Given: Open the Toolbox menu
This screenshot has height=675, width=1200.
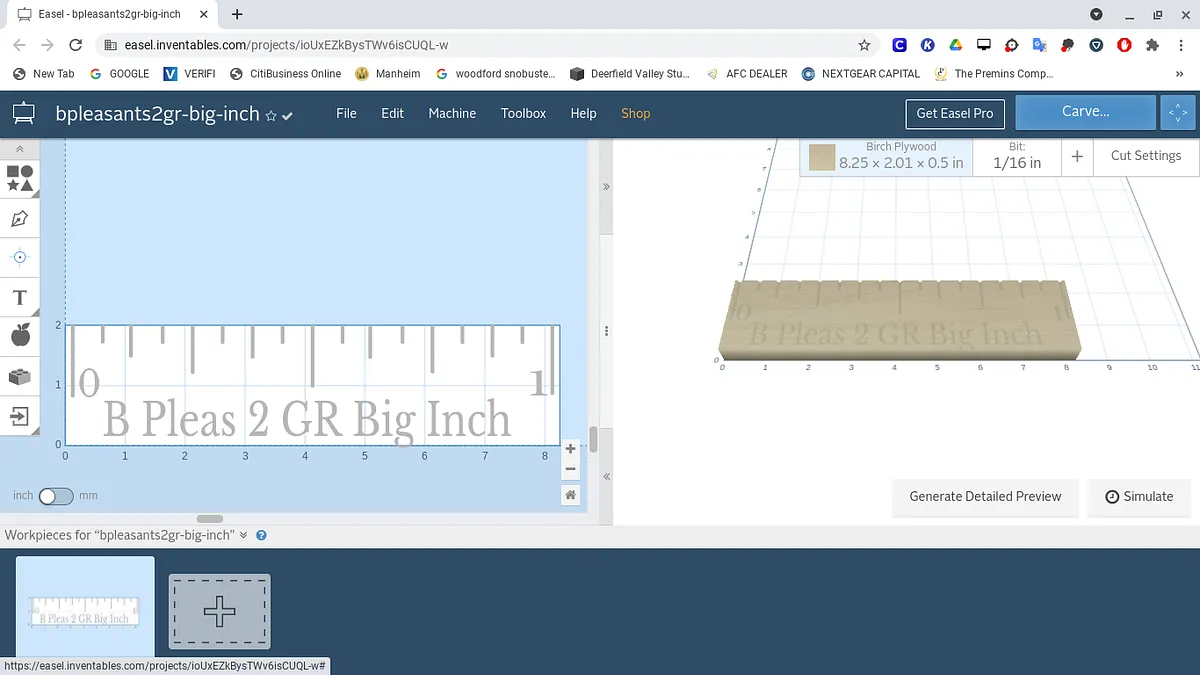Looking at the screenshot, I should point(523,113).
